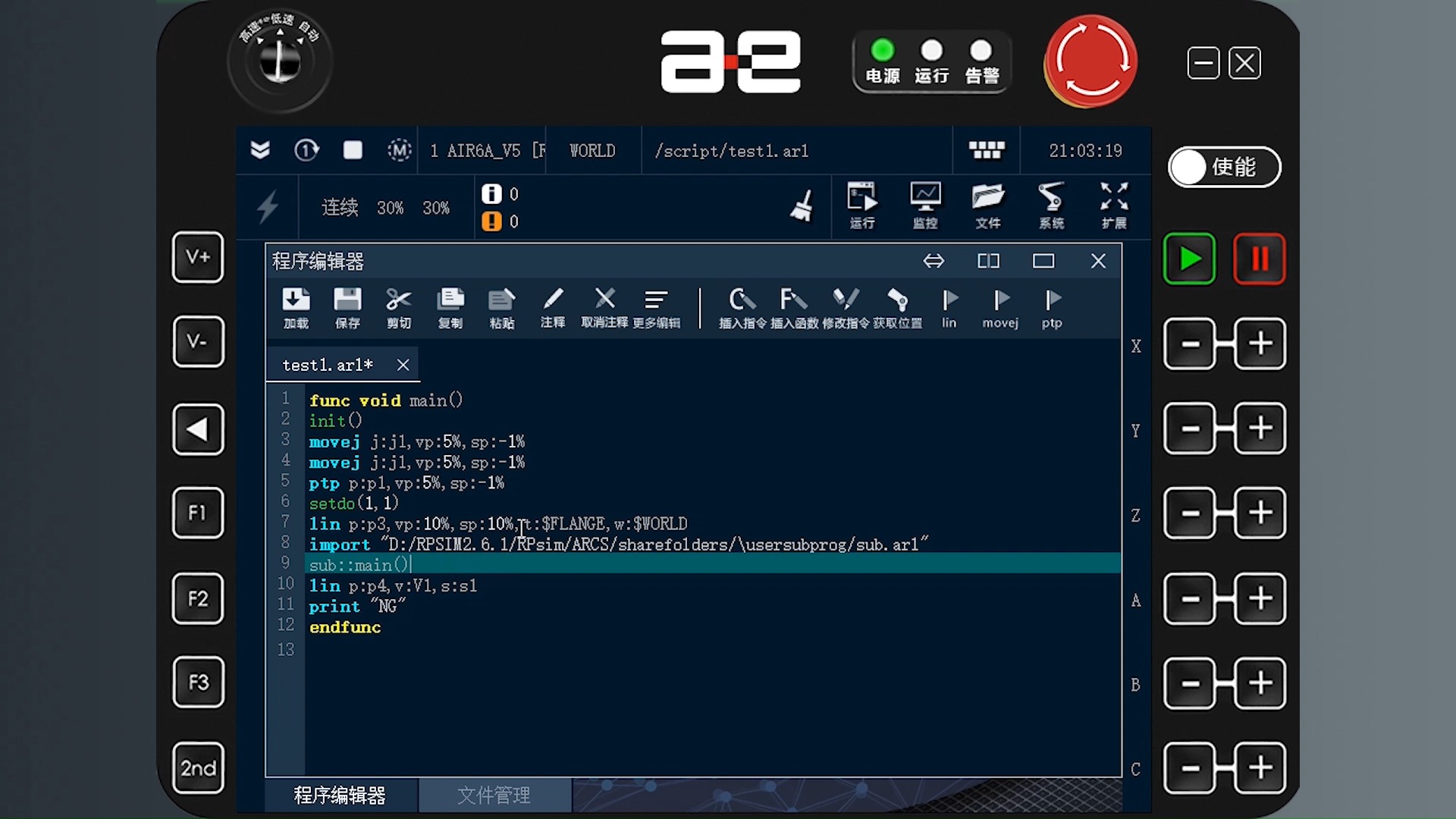Viewport: 1456px width, 819px height.
Task: Use 获取位置 to capture current position
Action: 899,307
